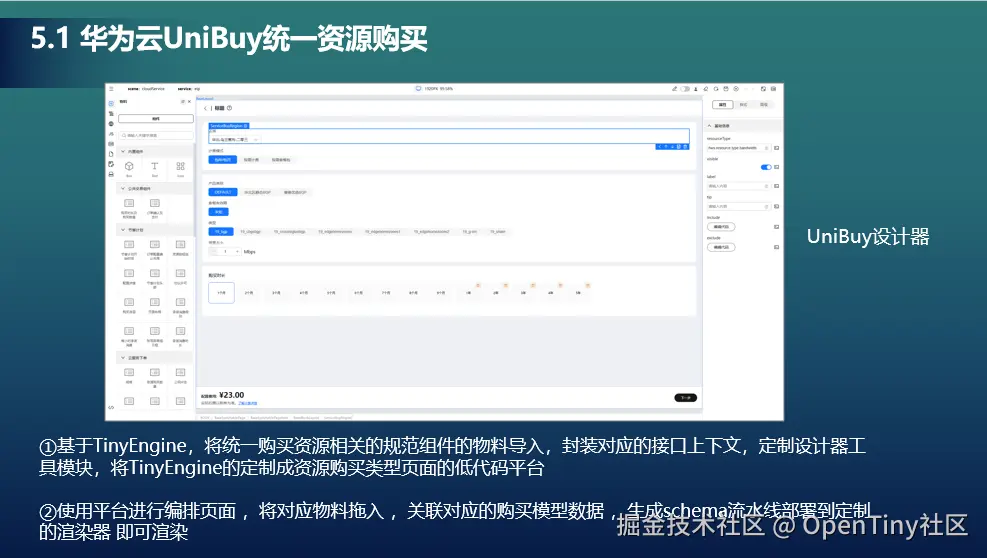Collapse the last component section in materials panel

[123, 358]
